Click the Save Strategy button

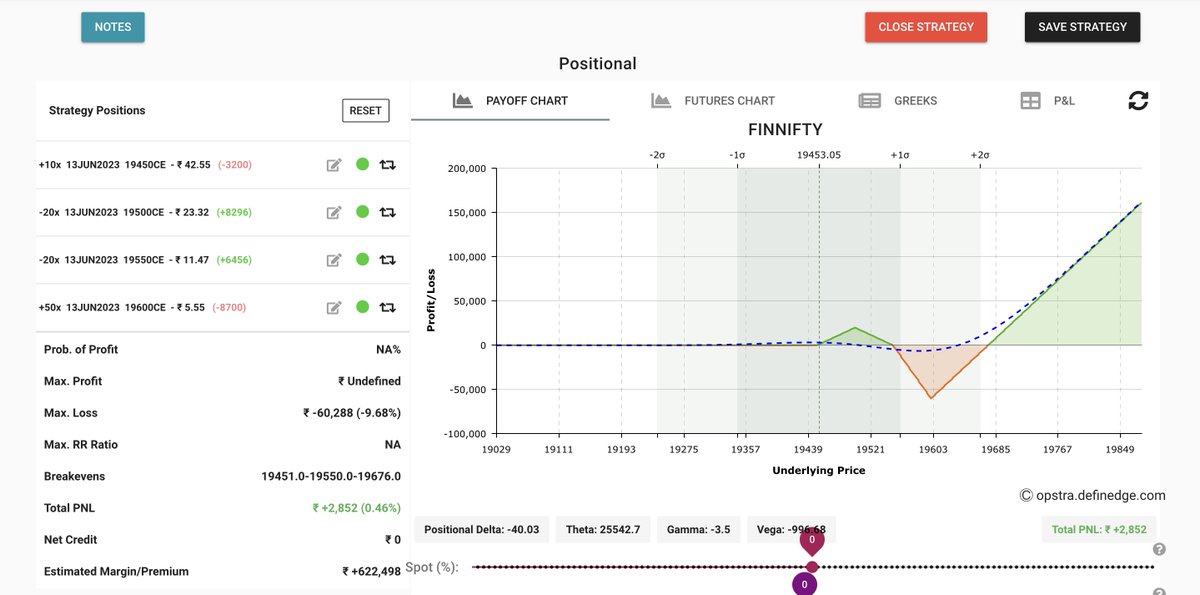1082,27
